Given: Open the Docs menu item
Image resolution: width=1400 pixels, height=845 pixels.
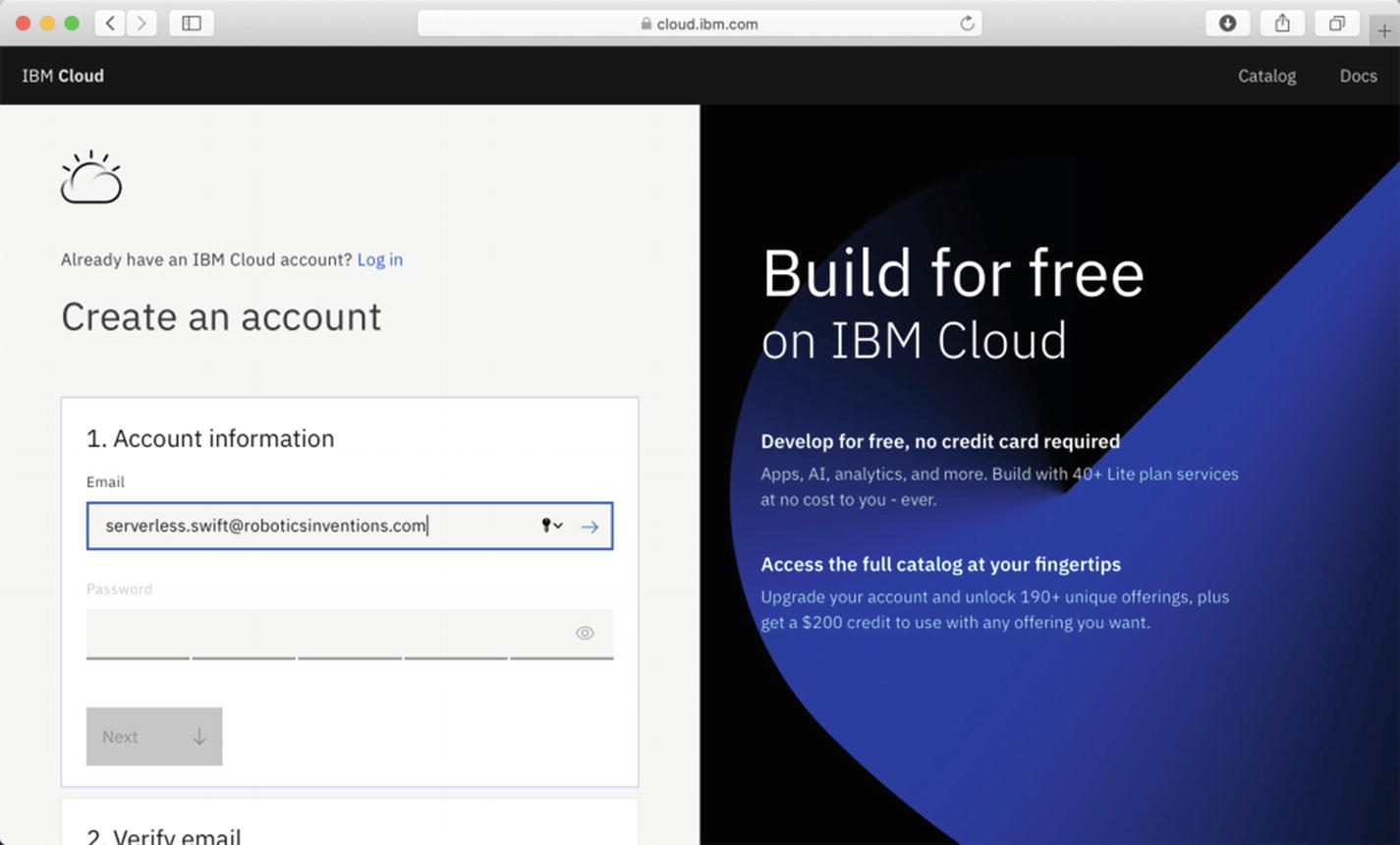Looking at the screenshot, I should [1358, 76].
